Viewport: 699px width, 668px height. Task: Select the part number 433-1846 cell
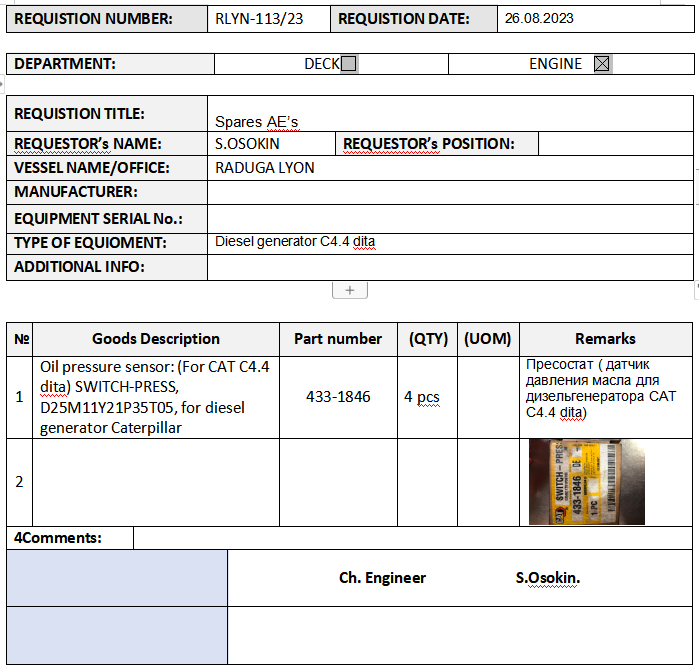click(338, 397)
